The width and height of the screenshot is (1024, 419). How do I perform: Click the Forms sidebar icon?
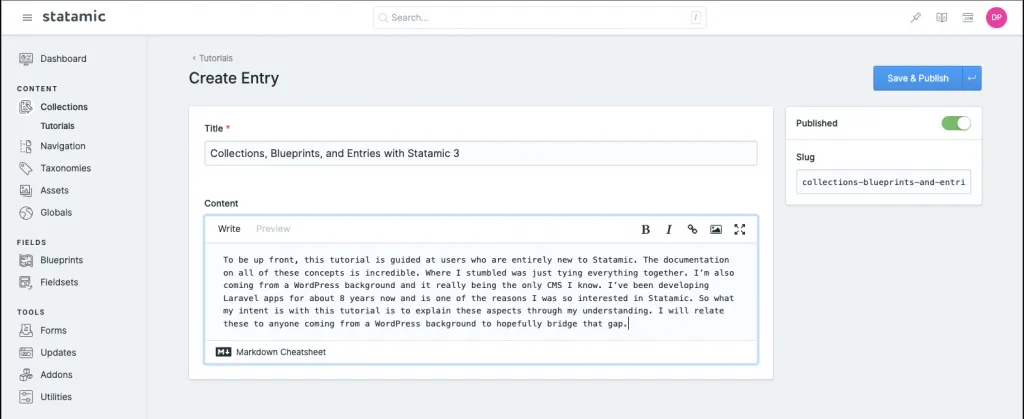point(26,331)
